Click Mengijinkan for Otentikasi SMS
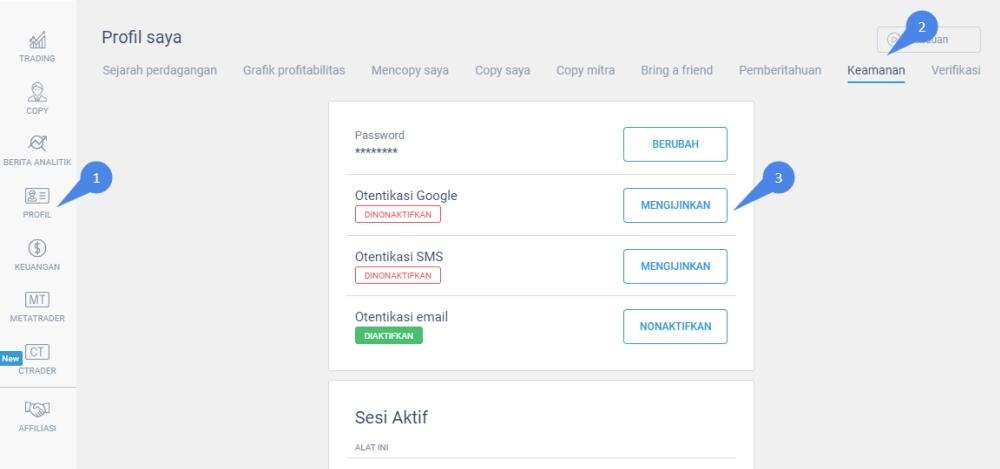The width and height of the screenshot is (1000, 469). [675, 266]
